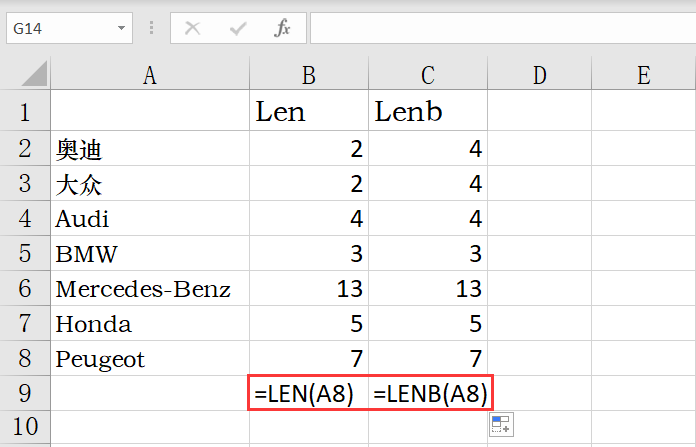Select cell containing 奥迪
The image size is (696, 447).
pyautogui.click(x=150, y=148)
